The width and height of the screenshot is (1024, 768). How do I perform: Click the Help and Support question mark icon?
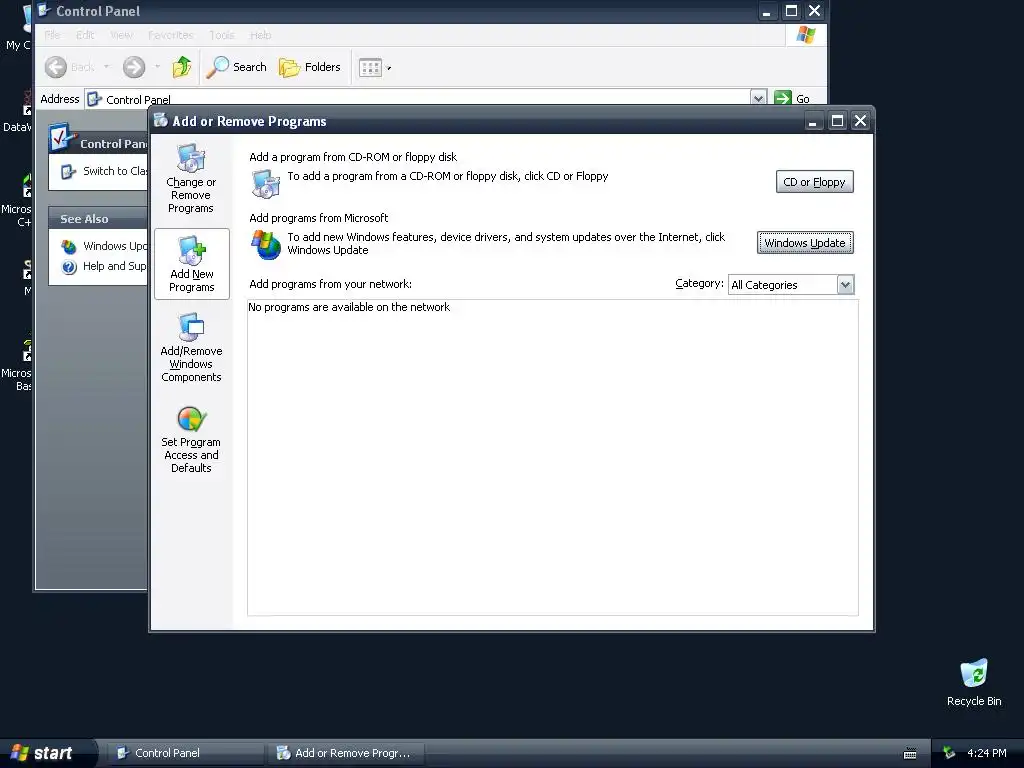pyautogui.click(x=69, y=266)
